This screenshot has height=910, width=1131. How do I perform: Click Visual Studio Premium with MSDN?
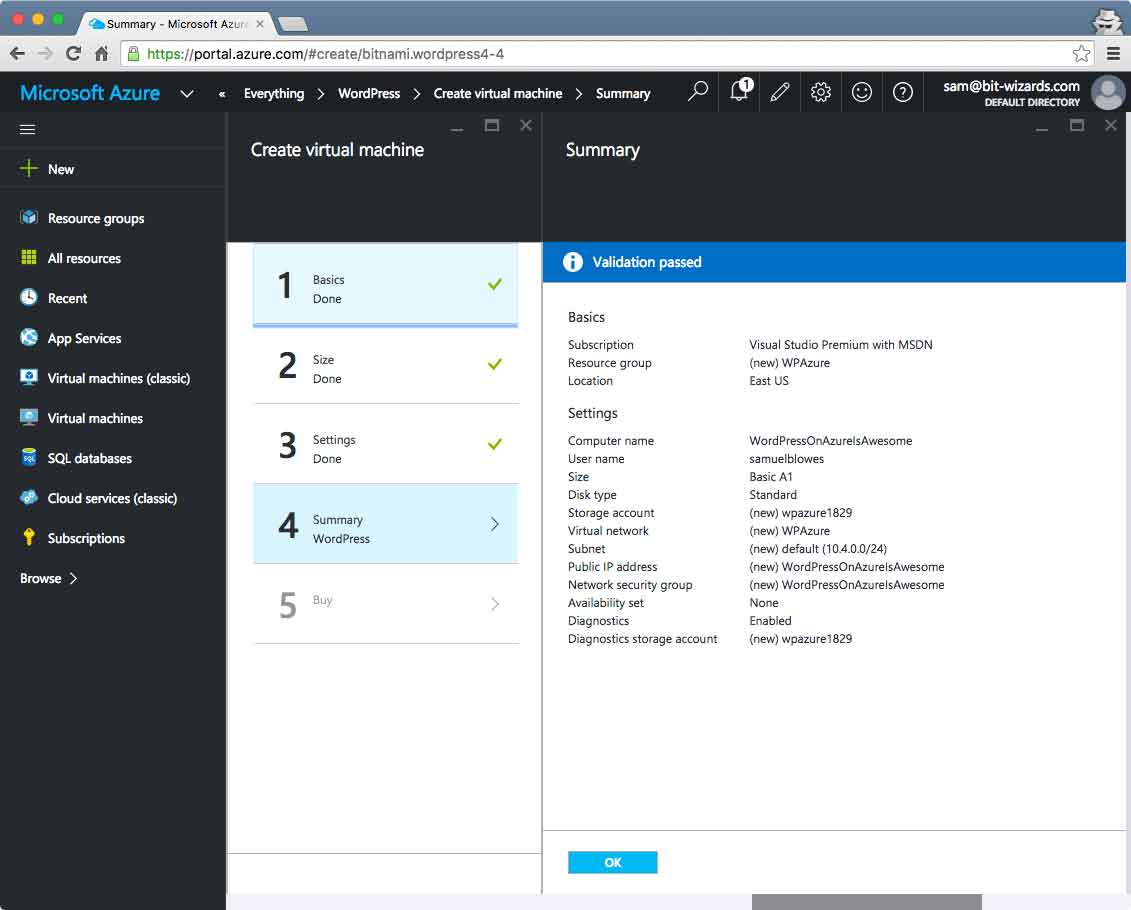[x=840, y=345]
